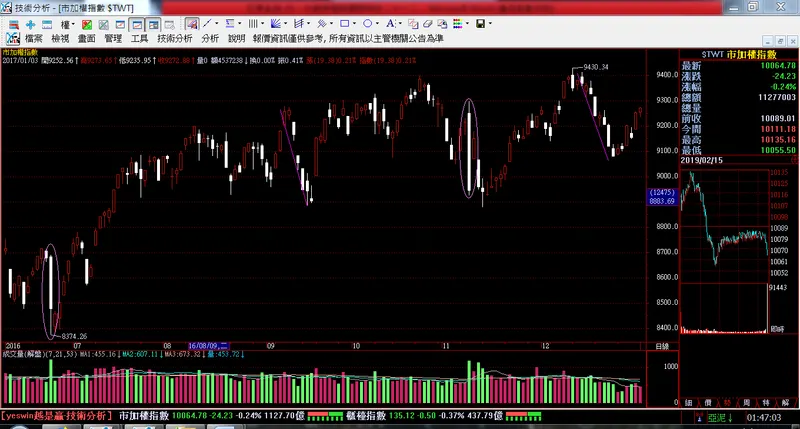Switch to the 價 tab in side panel

pyautogui.click(x=708, y=403)
